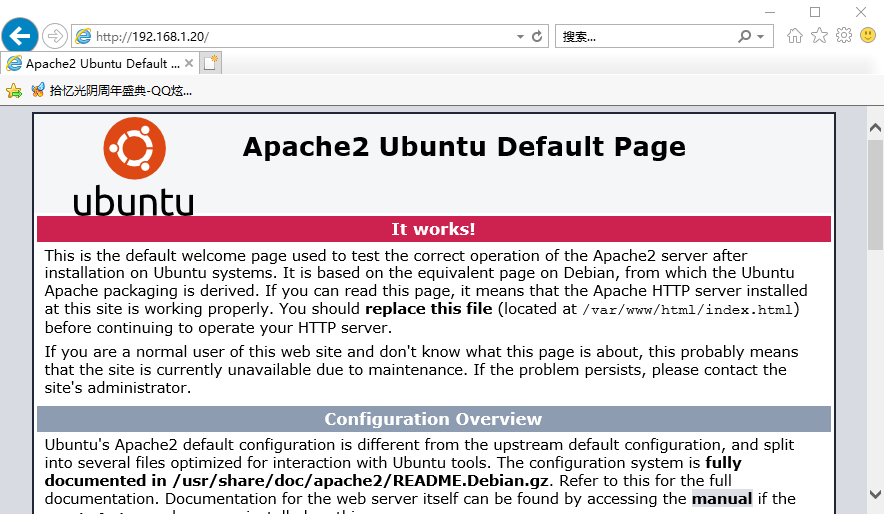Click the magnifying glass search icon
The height and width of the screenshot is (514, 884).
pyautogui.click(x=744, y=37)
